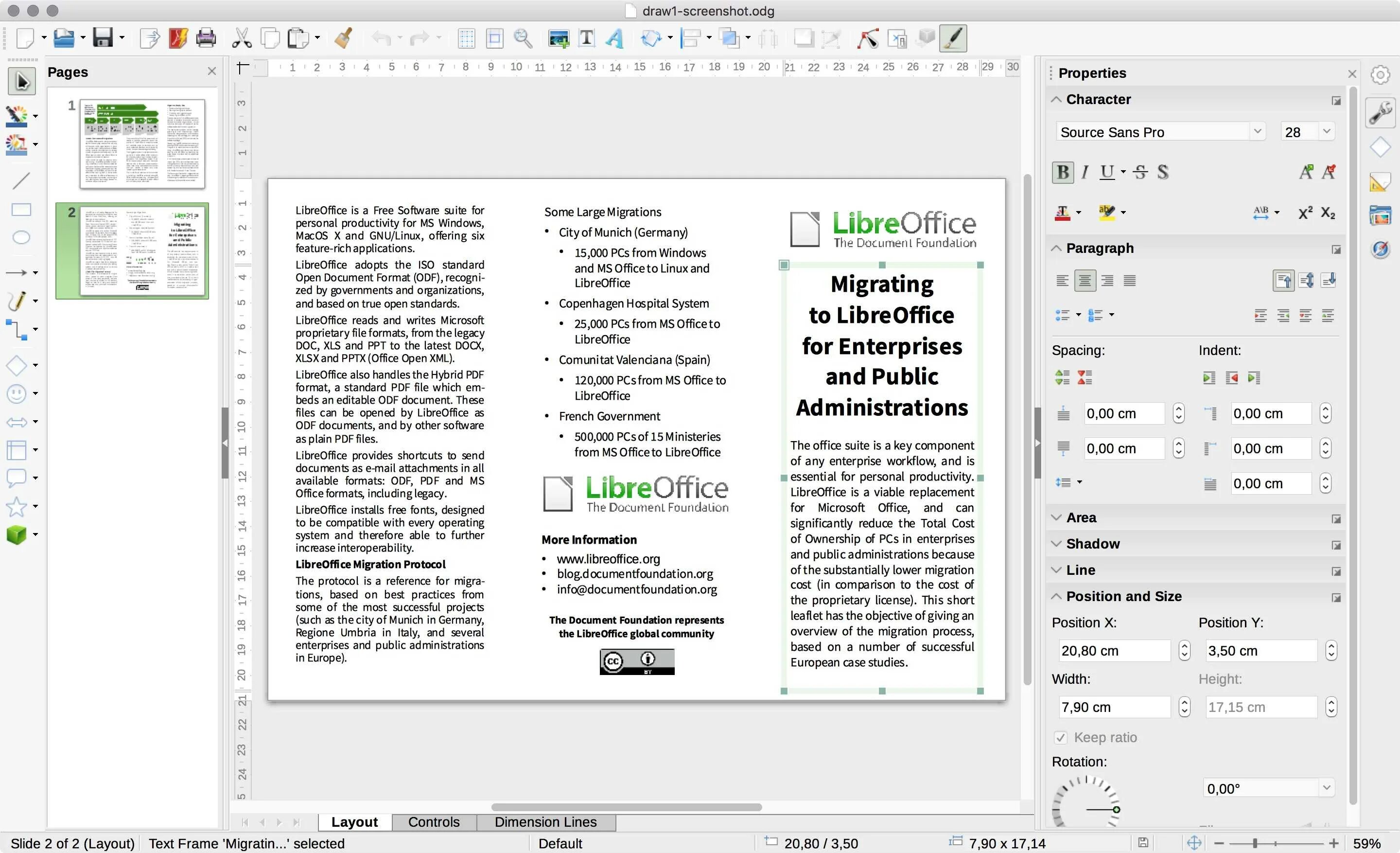Switch to the Controls layer tab

(434, 822)
